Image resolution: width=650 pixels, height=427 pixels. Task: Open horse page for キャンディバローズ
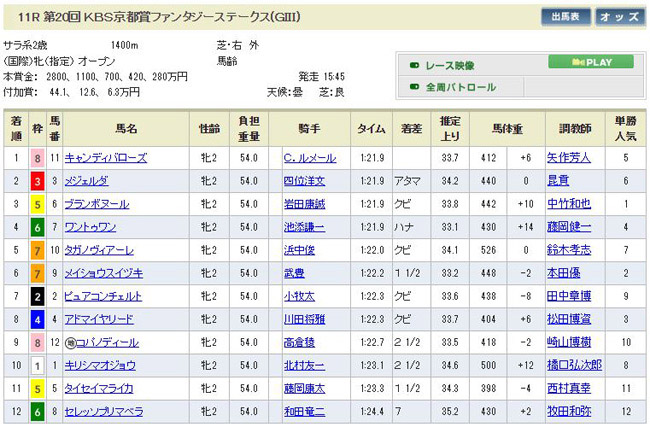[105, 158]
